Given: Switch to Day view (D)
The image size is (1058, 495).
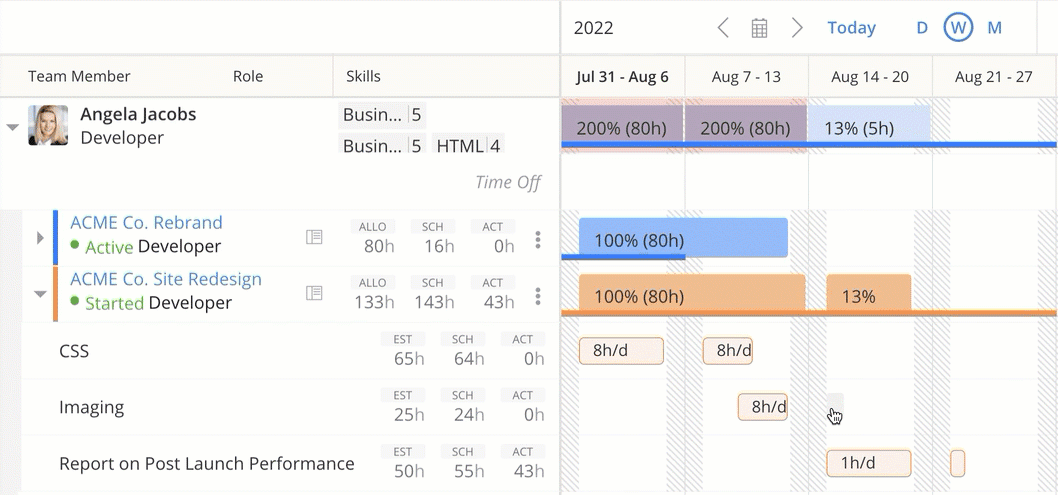Looking at the screenshot, I should click(922, 28).
